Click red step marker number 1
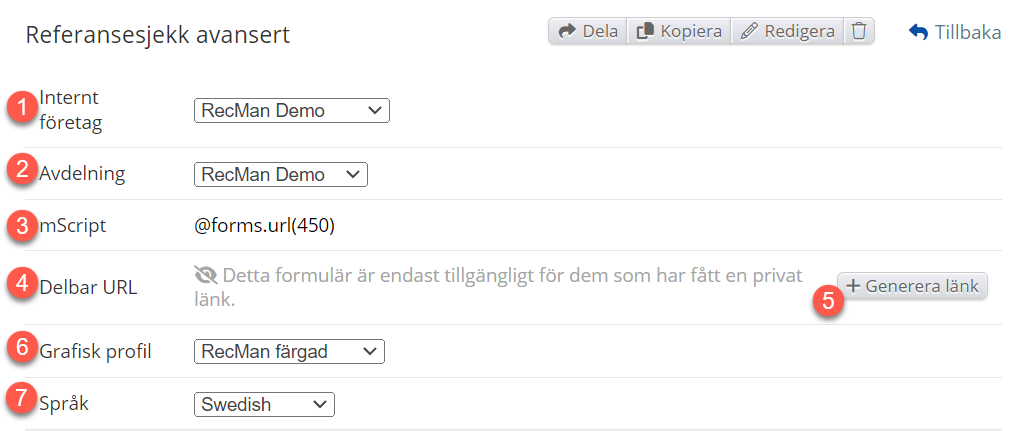The width and height of the screenshot is (1021, 431). pyautogui.click(x=22, y=107)
